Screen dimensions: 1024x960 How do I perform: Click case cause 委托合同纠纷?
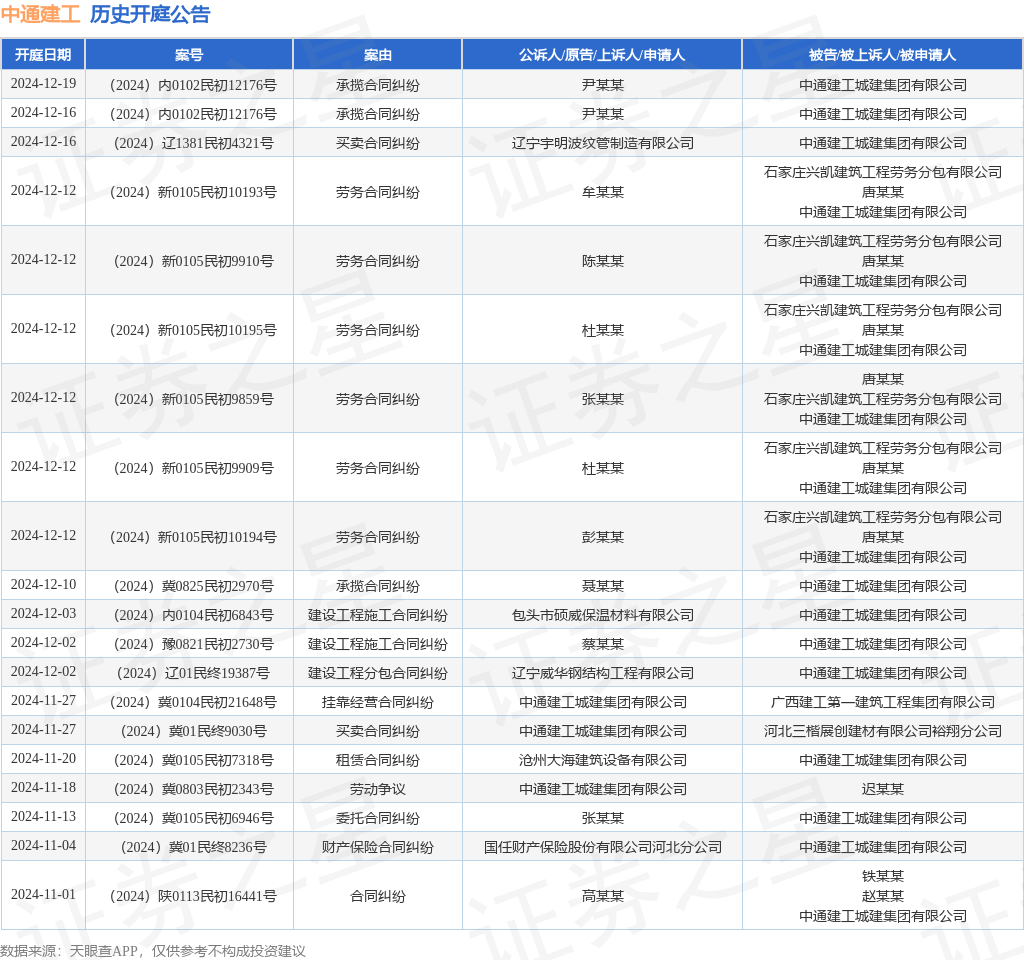click(377, 818)
